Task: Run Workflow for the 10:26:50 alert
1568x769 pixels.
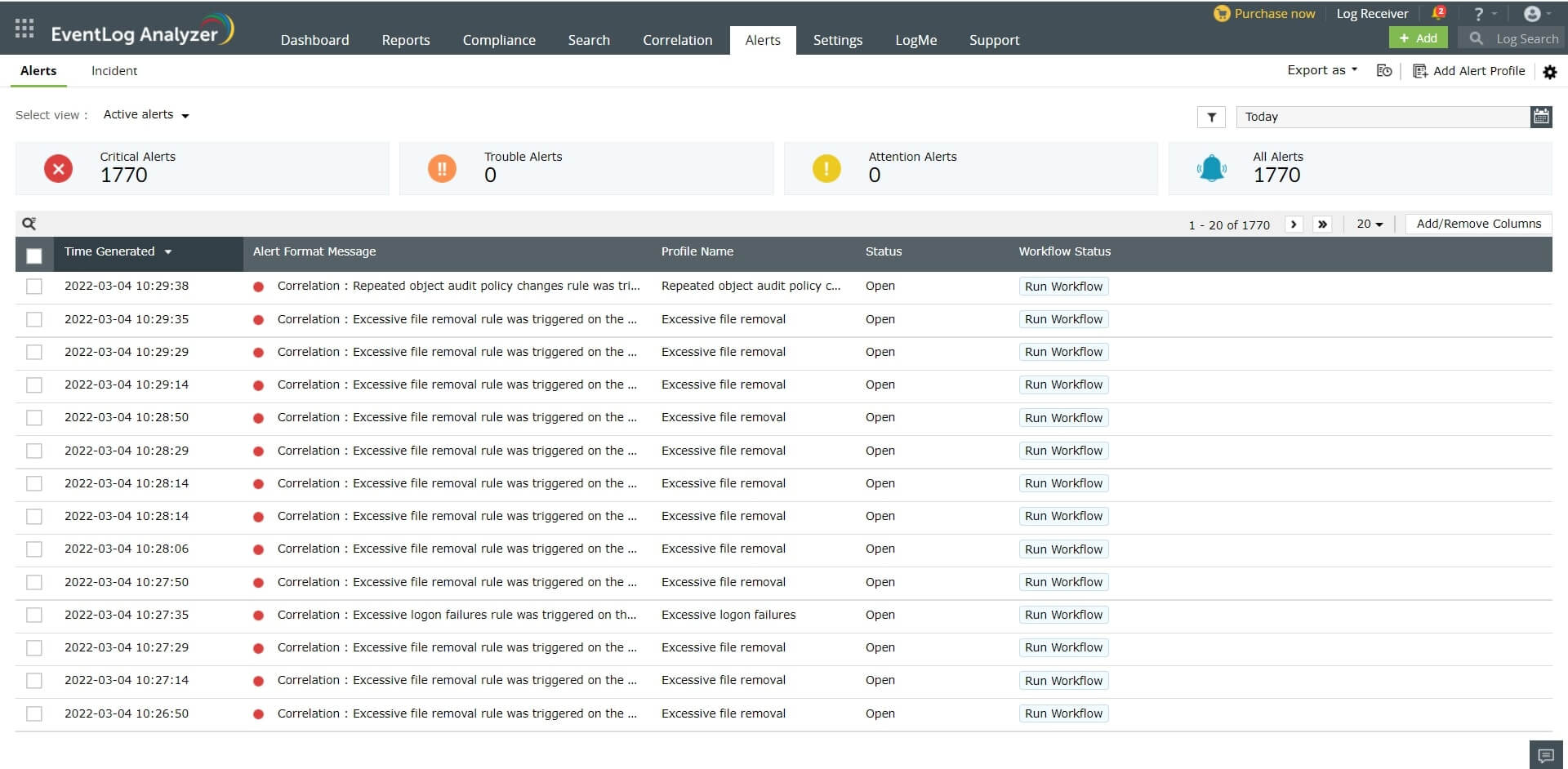Action: 1063,713
